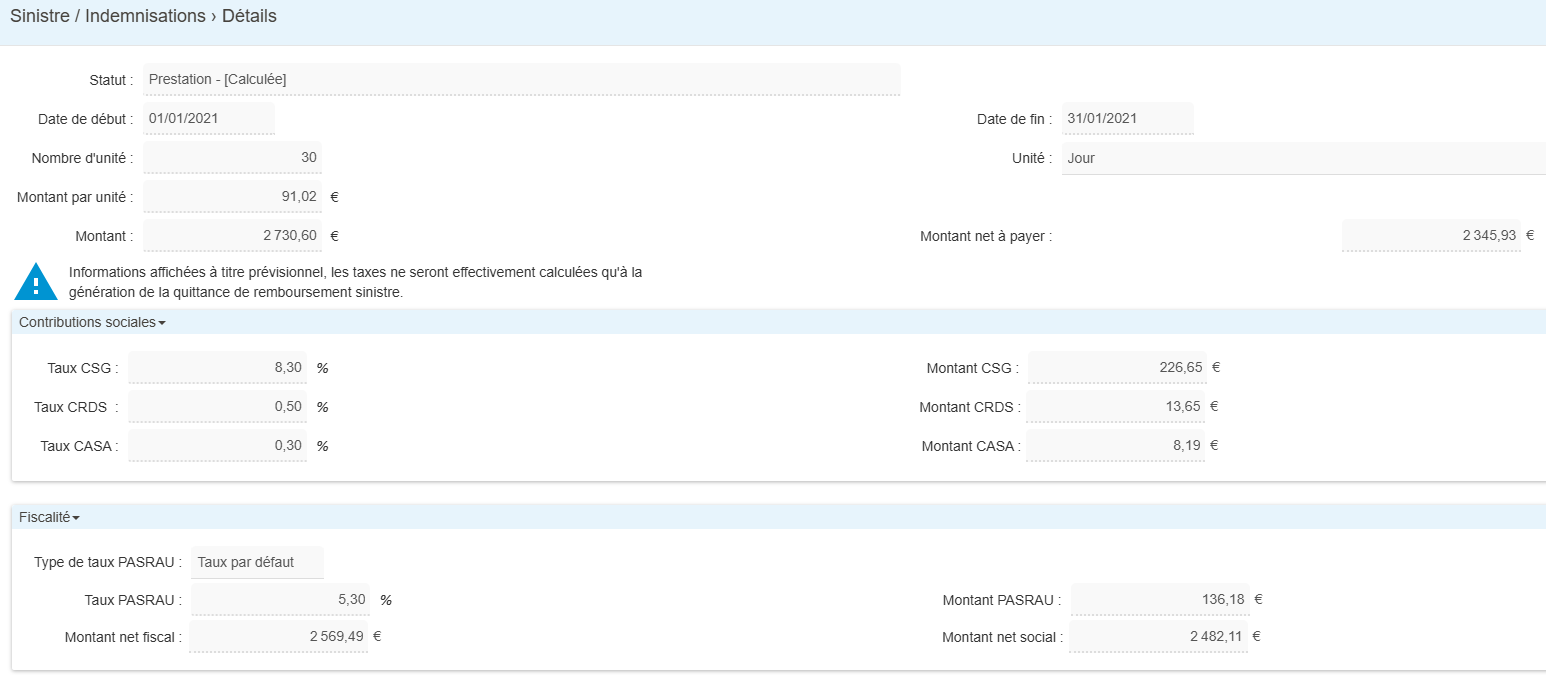
Task: Collapse the Contributions sociales section
Action: (92, 323)
